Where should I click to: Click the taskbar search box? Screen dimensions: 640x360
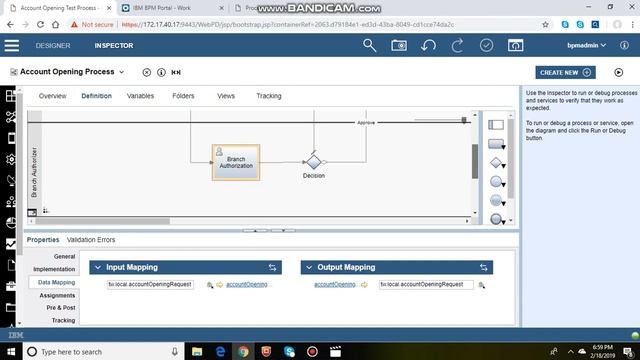(102, 351)
